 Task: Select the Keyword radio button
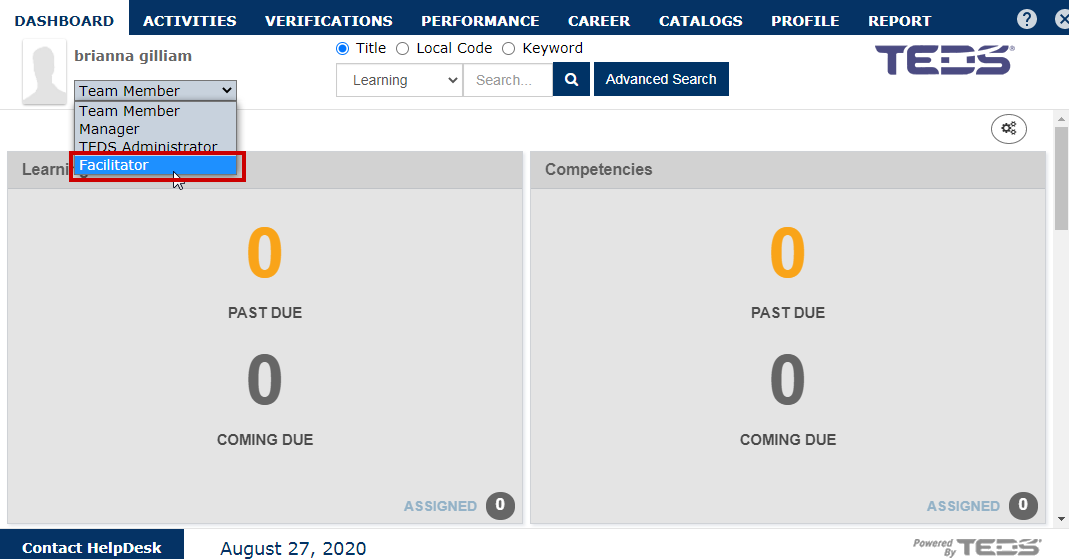pyautogui.click(x=508, y=48)
